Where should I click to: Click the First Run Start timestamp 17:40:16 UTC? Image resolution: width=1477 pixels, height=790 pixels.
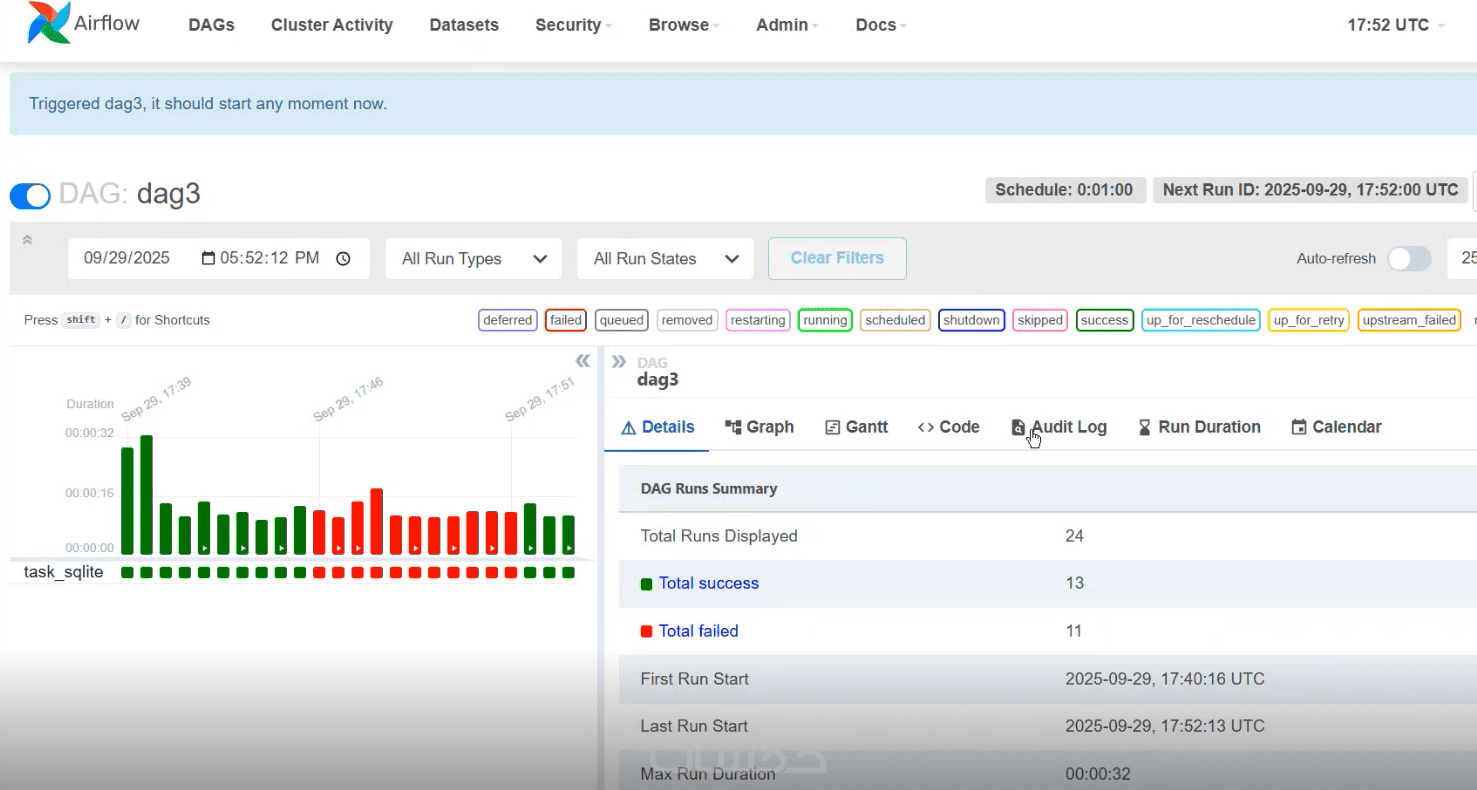click(1165, 679)
